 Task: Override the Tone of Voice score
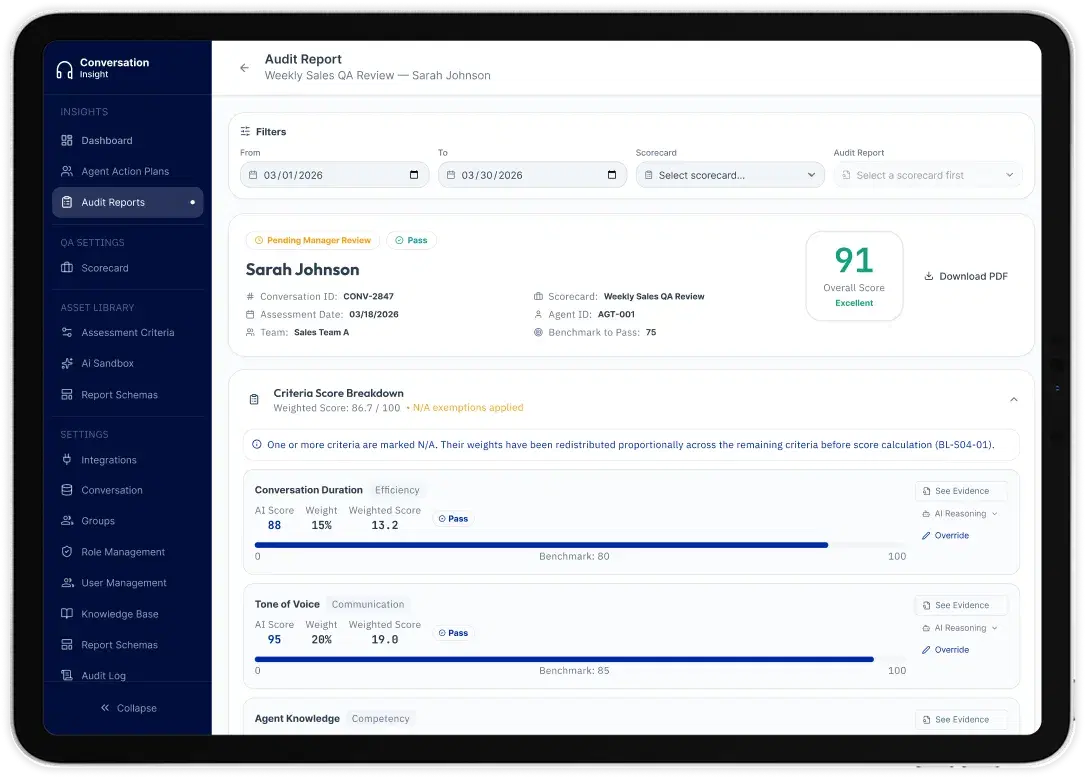point(945,650)
